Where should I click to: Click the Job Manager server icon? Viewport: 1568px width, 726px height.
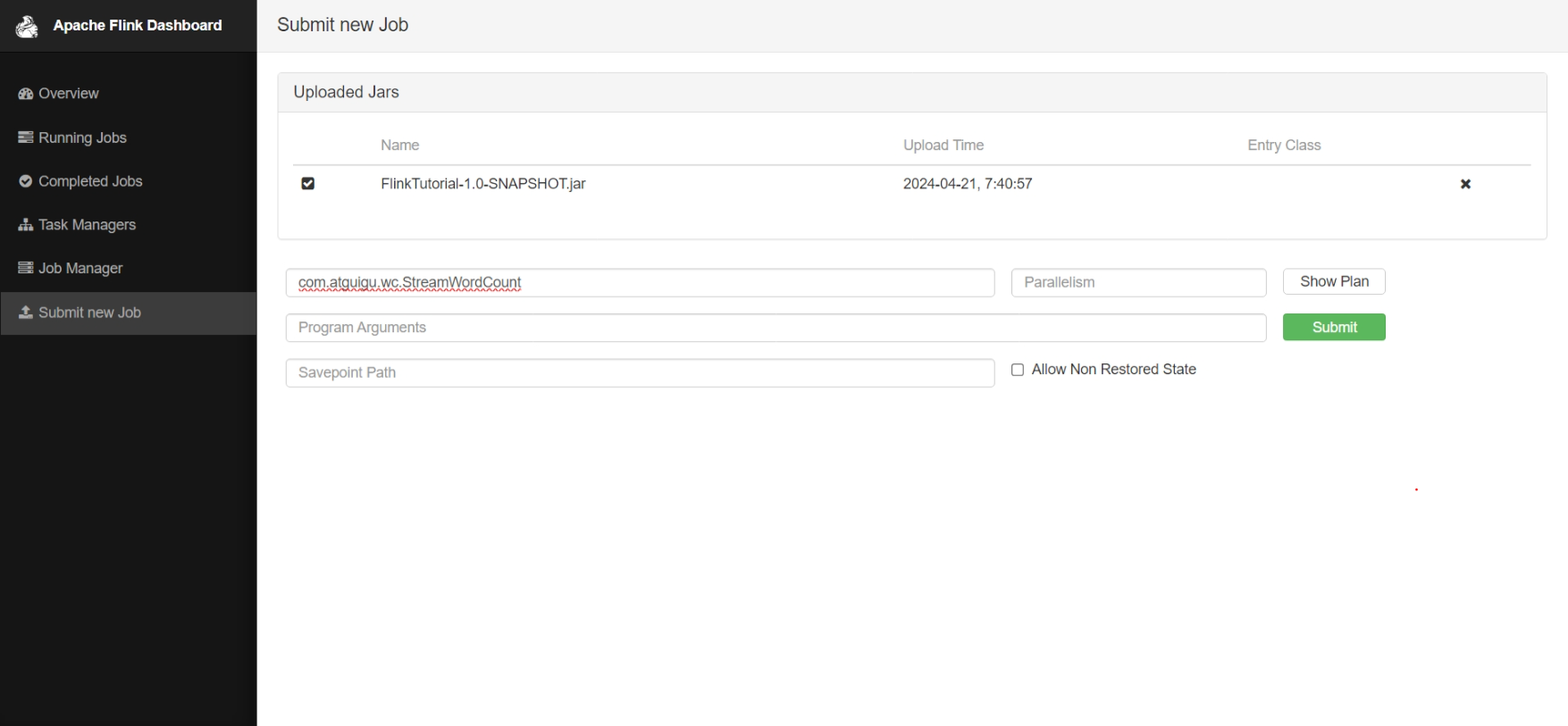click(x=26, y=268)
